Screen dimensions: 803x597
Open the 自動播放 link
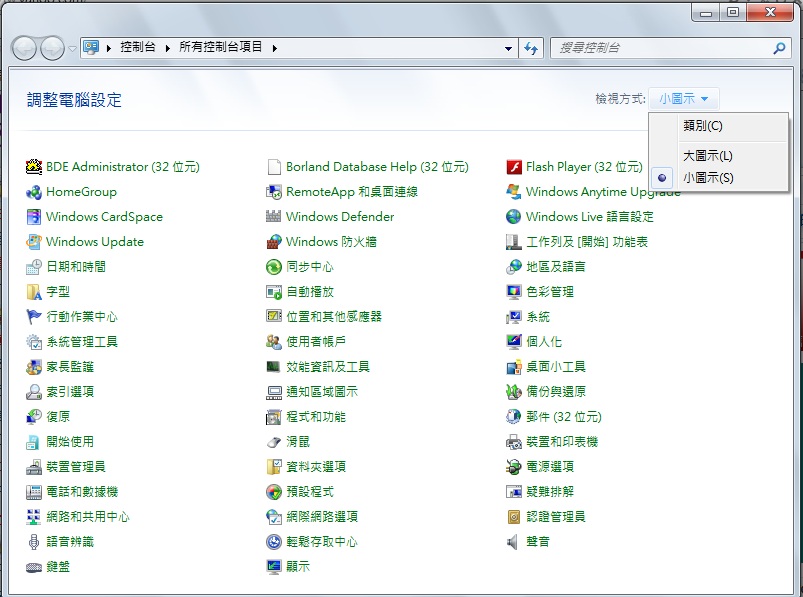(310, 292)
